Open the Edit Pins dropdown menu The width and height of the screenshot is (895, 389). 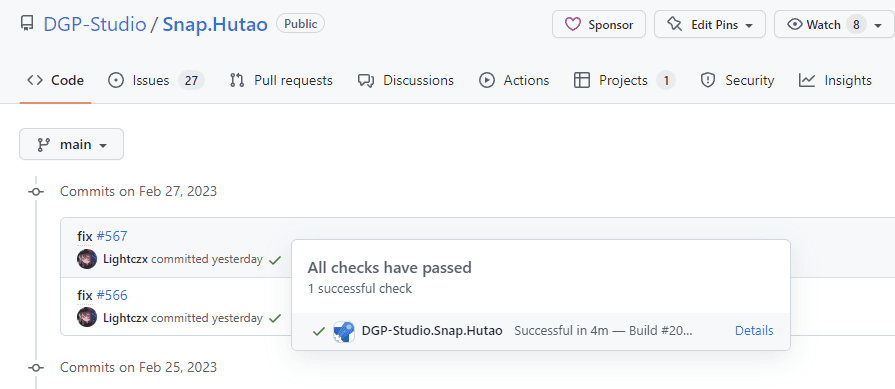(x=710, y=25)
